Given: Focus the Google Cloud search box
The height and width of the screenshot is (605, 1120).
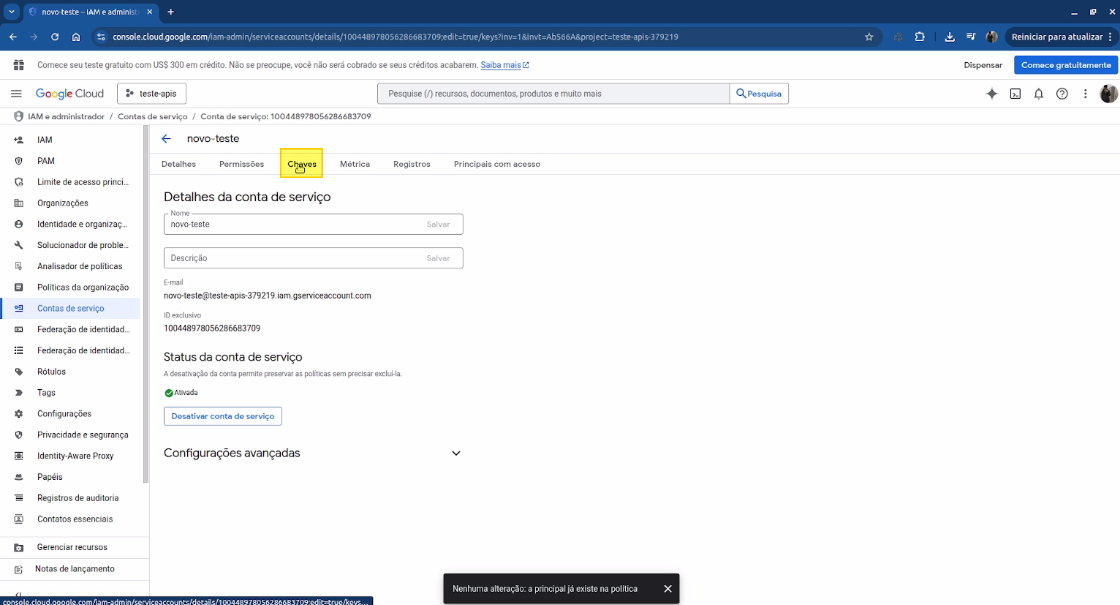Looking at the screenshot, I should click(554, 94).
